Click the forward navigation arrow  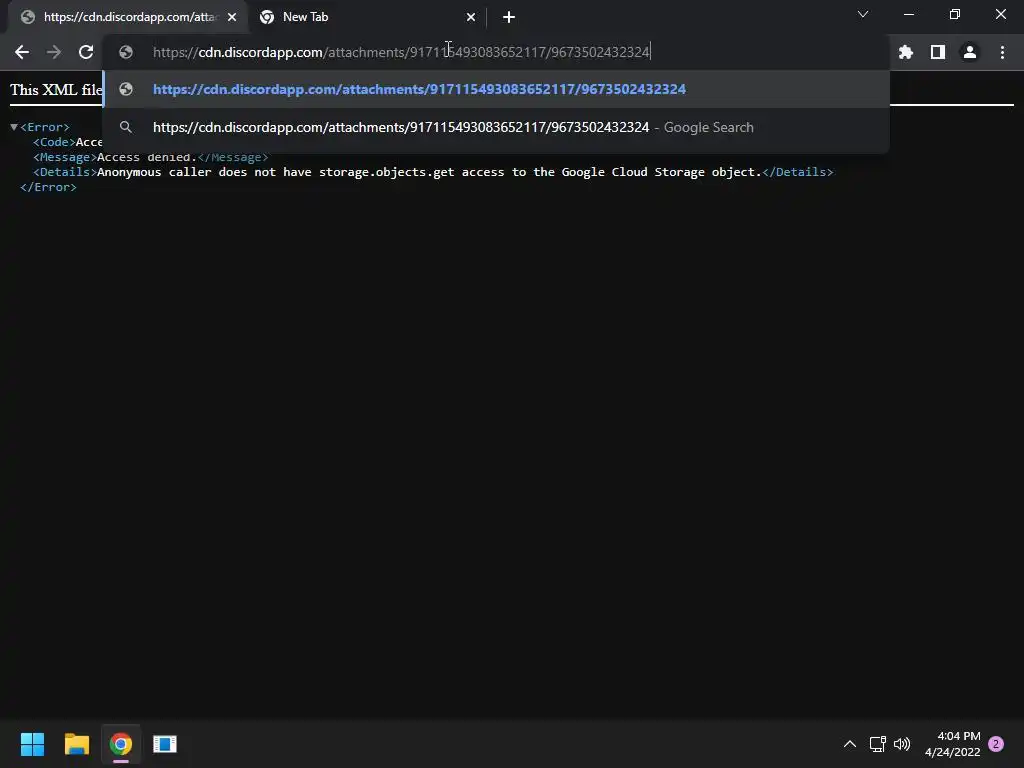(54, 52)
